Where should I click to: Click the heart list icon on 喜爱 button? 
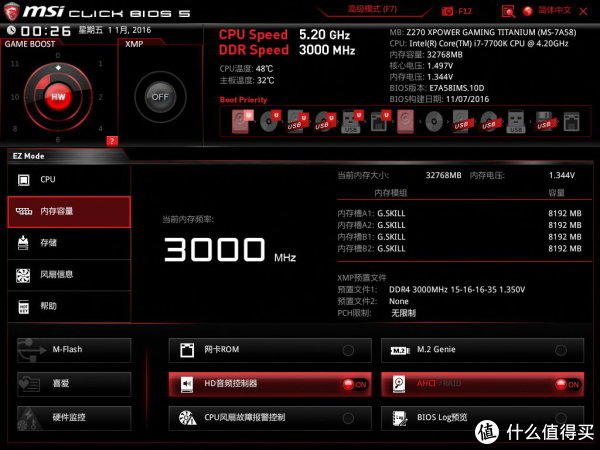[30, 384]
